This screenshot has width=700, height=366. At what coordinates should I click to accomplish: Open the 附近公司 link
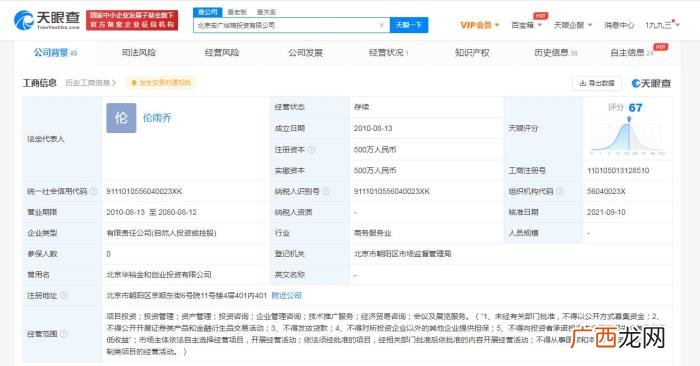(287, 295)
